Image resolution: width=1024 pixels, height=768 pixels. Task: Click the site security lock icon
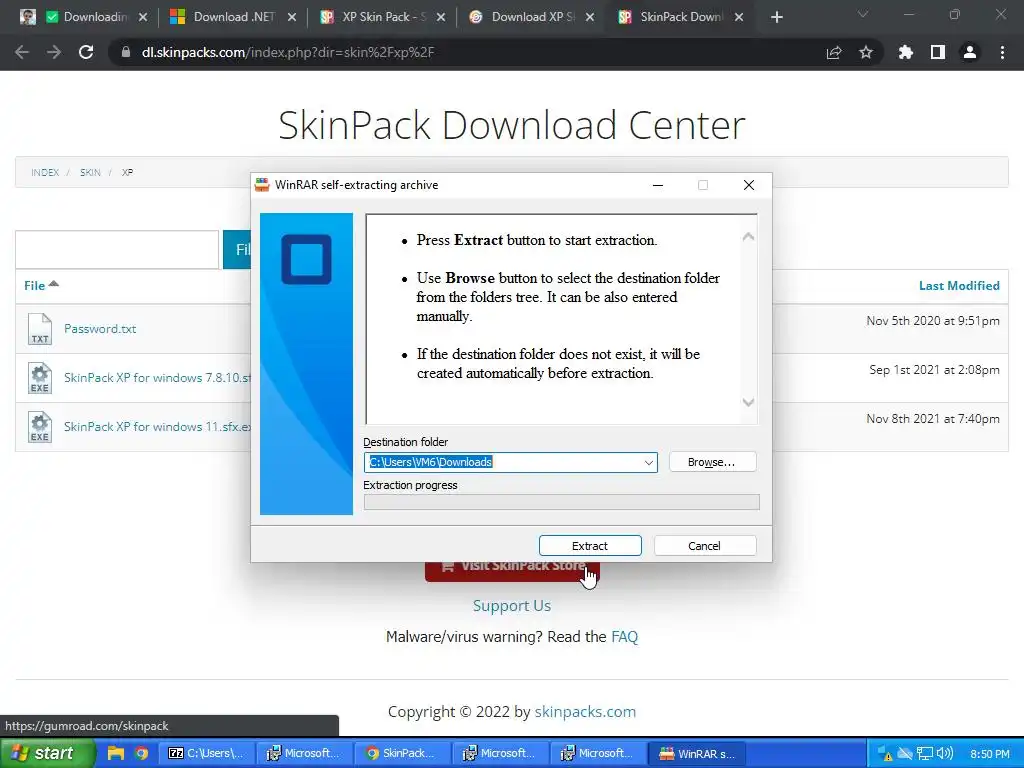125,52
